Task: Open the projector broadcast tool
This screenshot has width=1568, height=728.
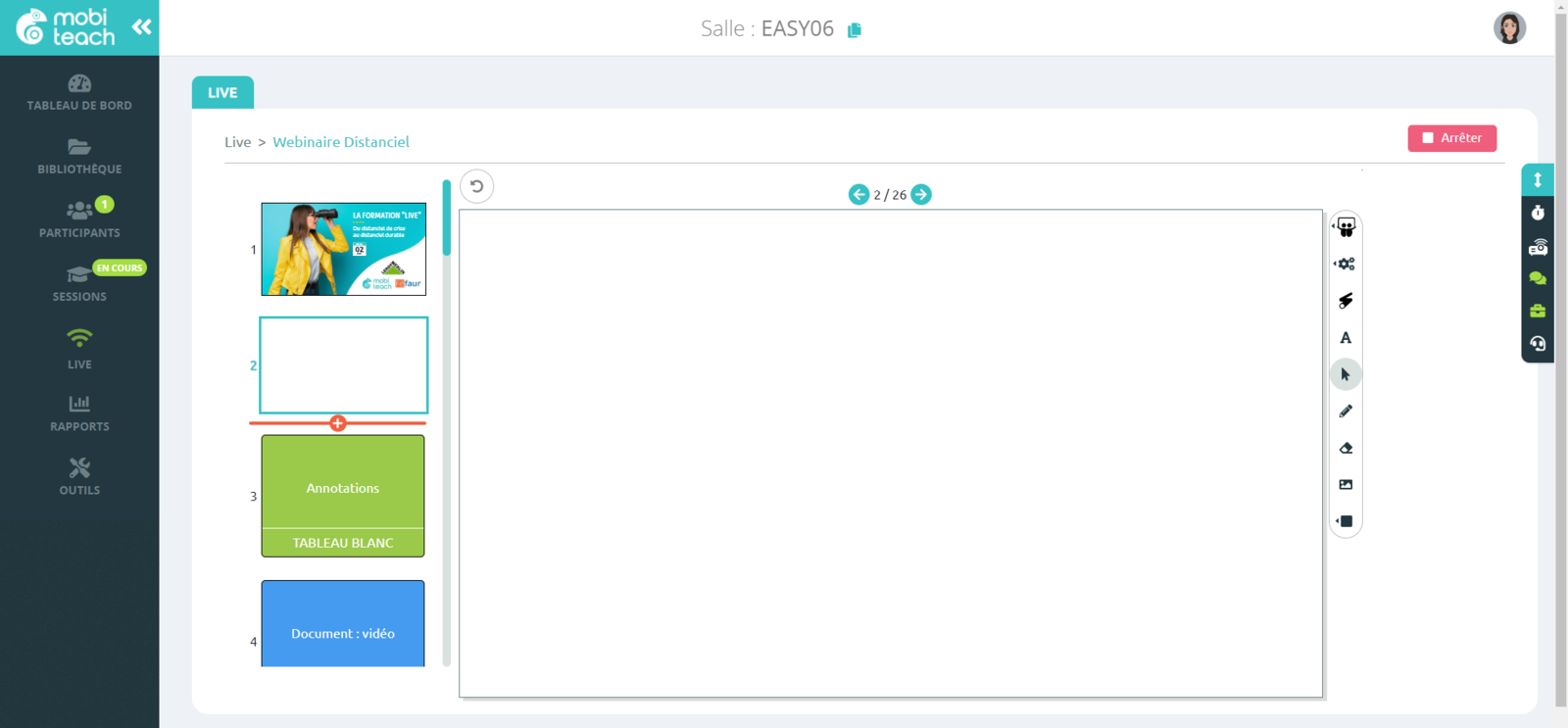Action: point(1538,247)
